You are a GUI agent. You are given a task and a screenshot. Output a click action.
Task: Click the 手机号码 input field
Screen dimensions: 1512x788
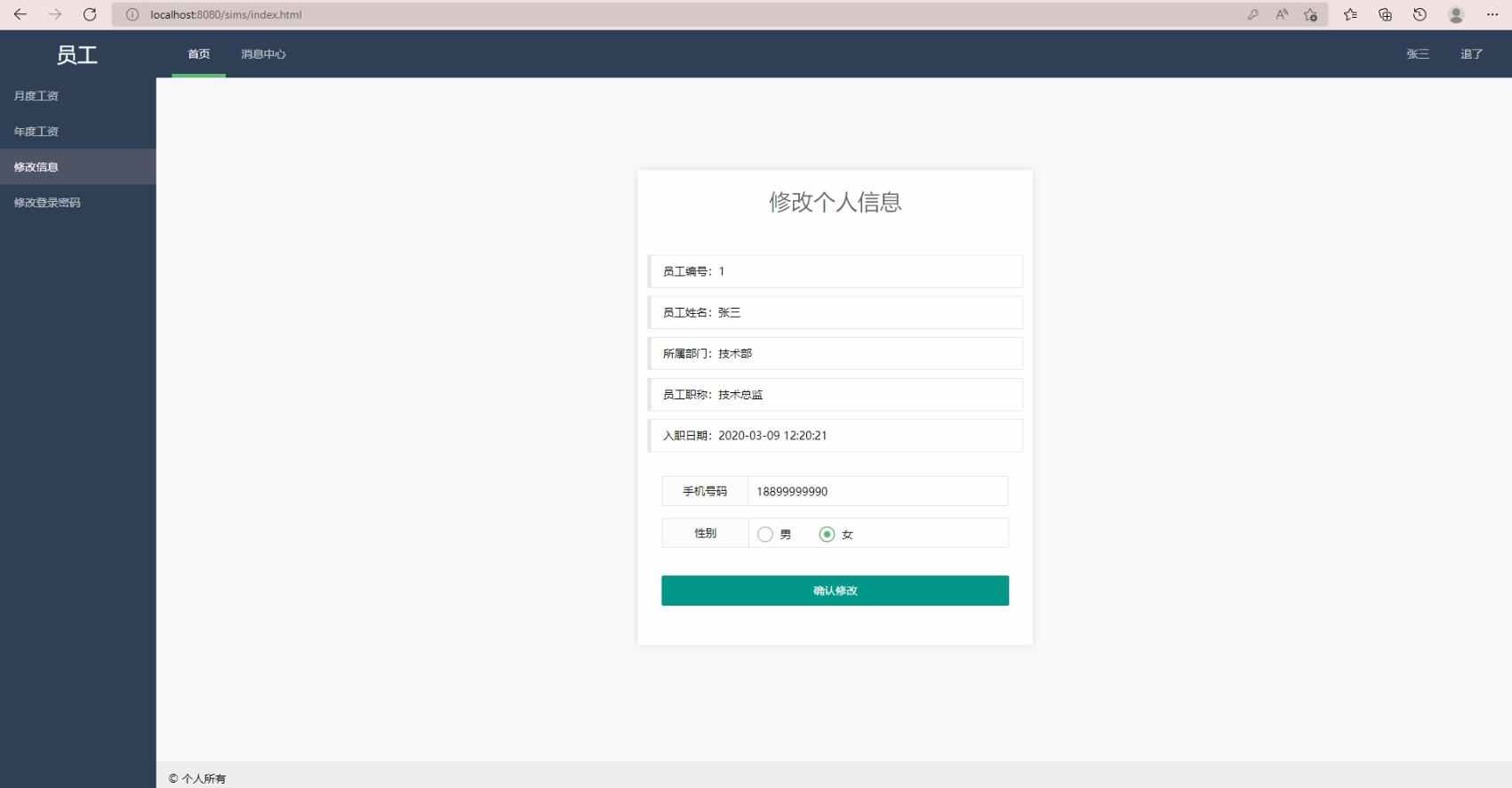coord(878,491)
